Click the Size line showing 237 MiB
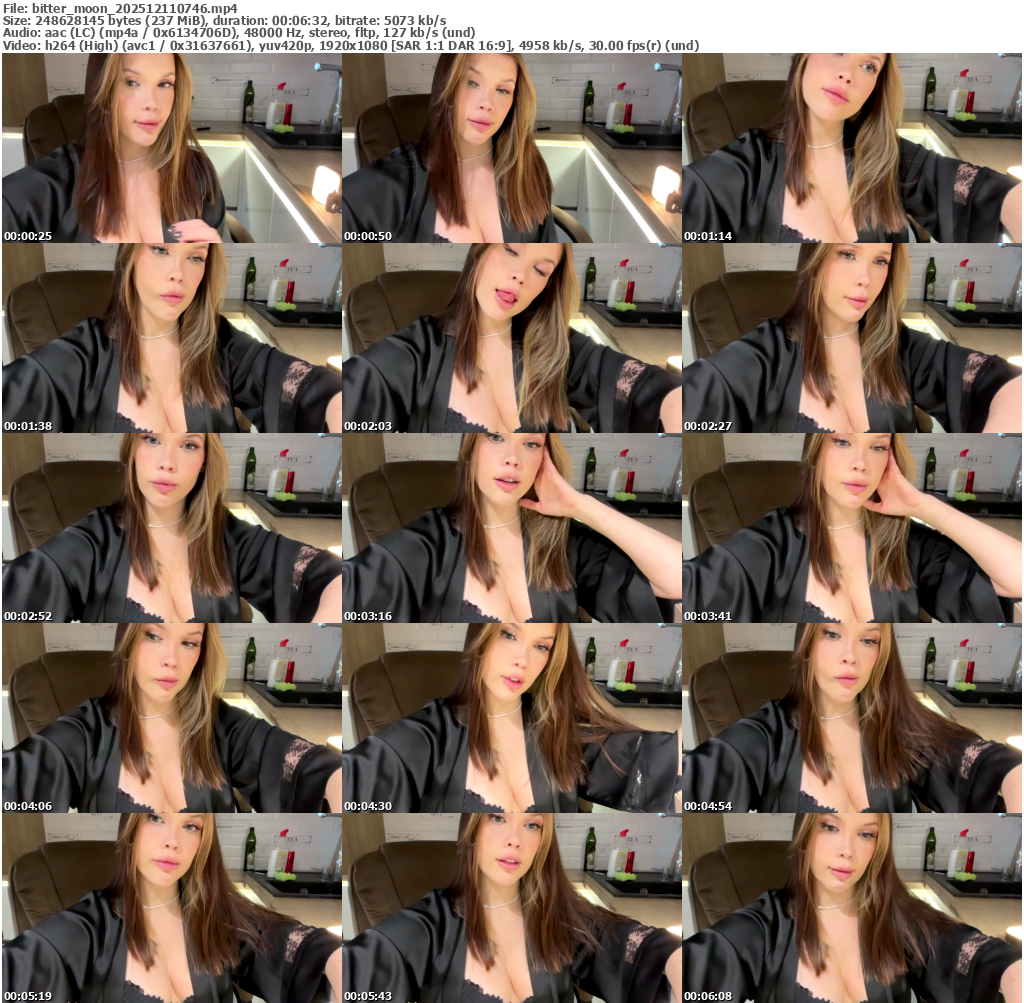Screen dimensions: 1024x1003 pyautogui.click(x=225, y=20)
